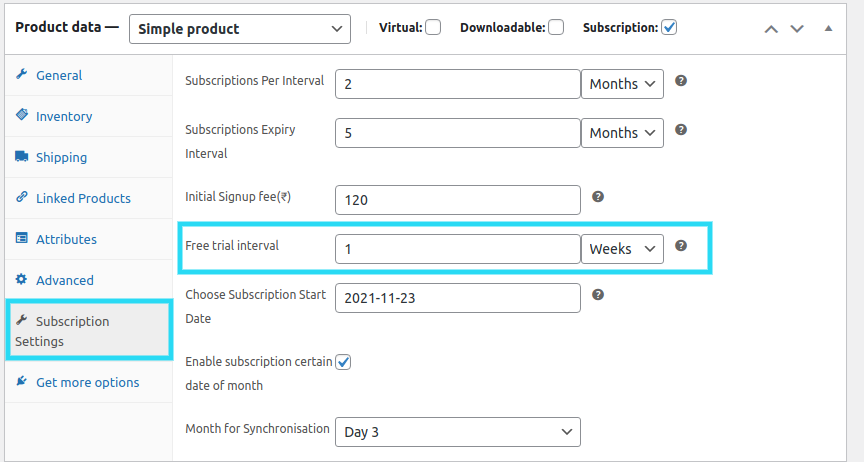The height and width of the screenshot is (462, 864).
Task: Click help icon beside Subscriptions Per Interval
Action: [681, 81]
